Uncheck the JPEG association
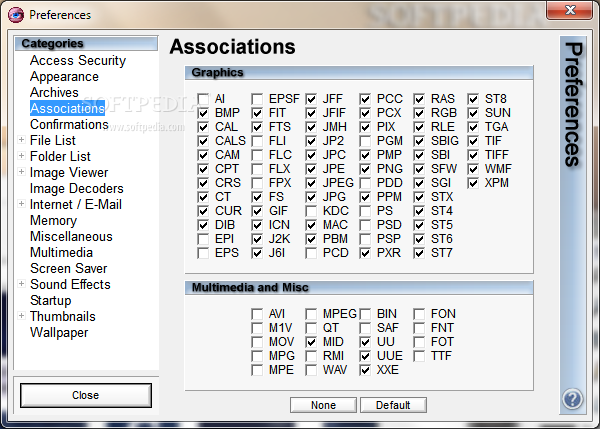Image resolution: width=600 pixels, height=429 pixels. [x=311, y=183]
